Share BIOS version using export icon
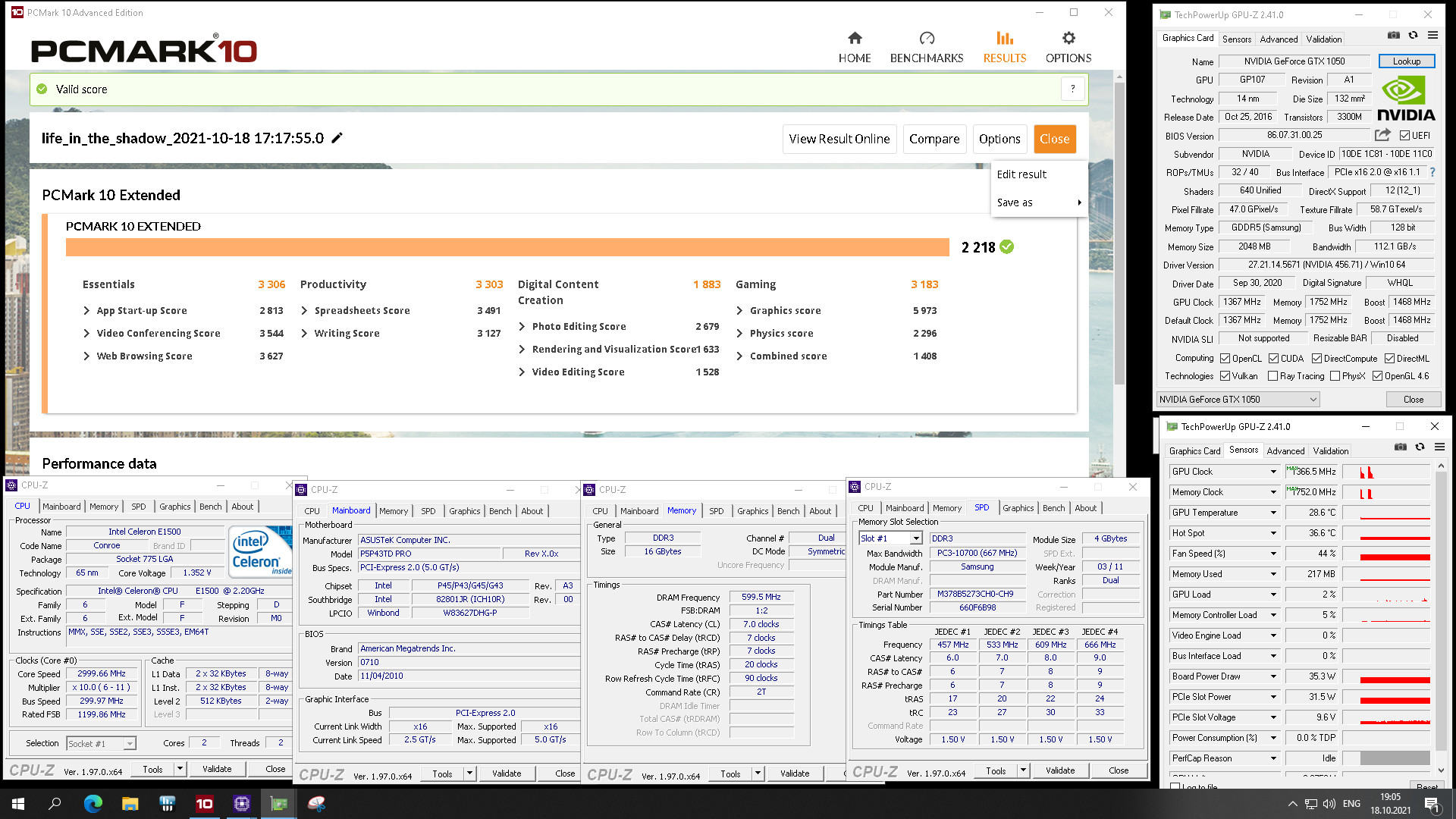Viewport: 1456px width, 819px height. [x=1382, y=135]
